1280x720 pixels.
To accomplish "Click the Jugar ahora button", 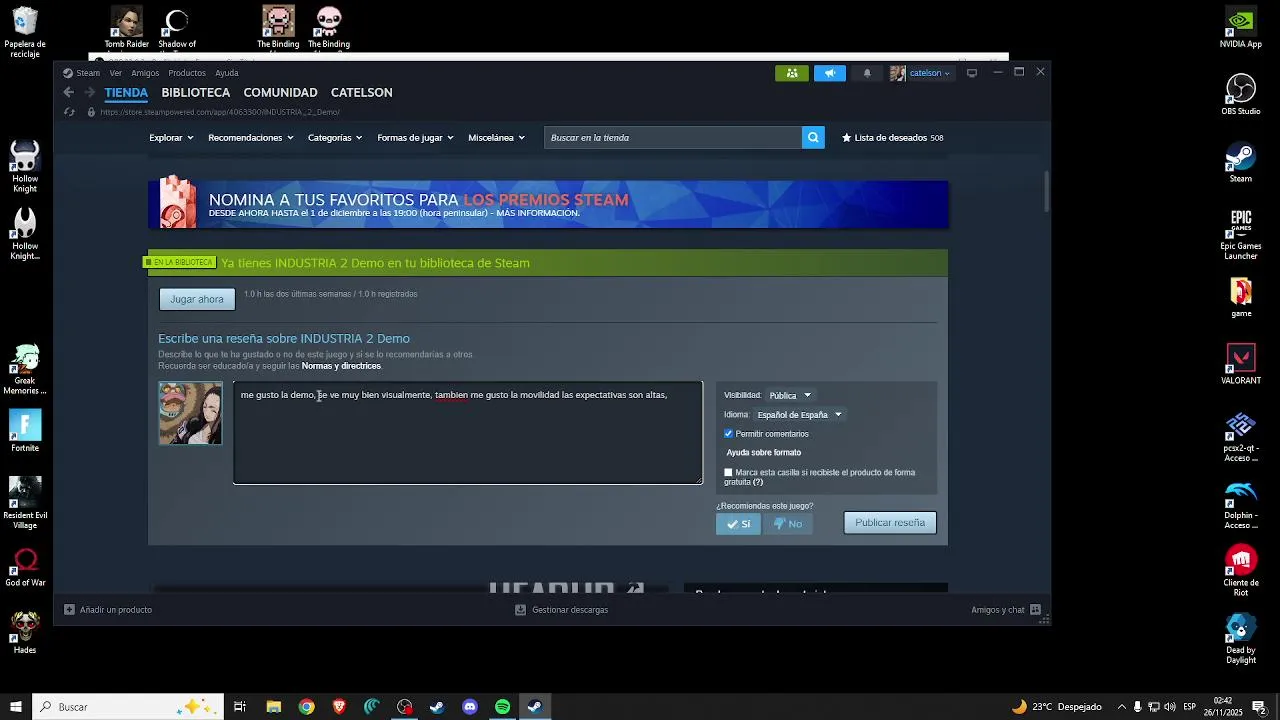I will click(x=197, y=299).
